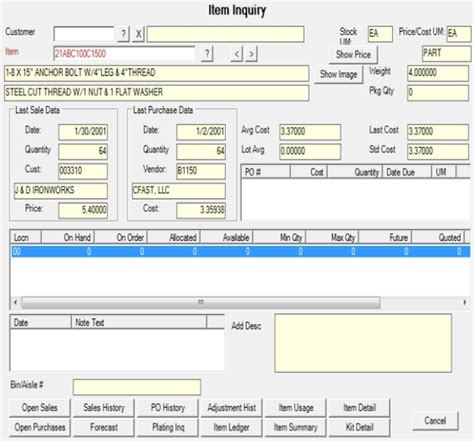Click the Bin/Aisle # field

[137, 387]
